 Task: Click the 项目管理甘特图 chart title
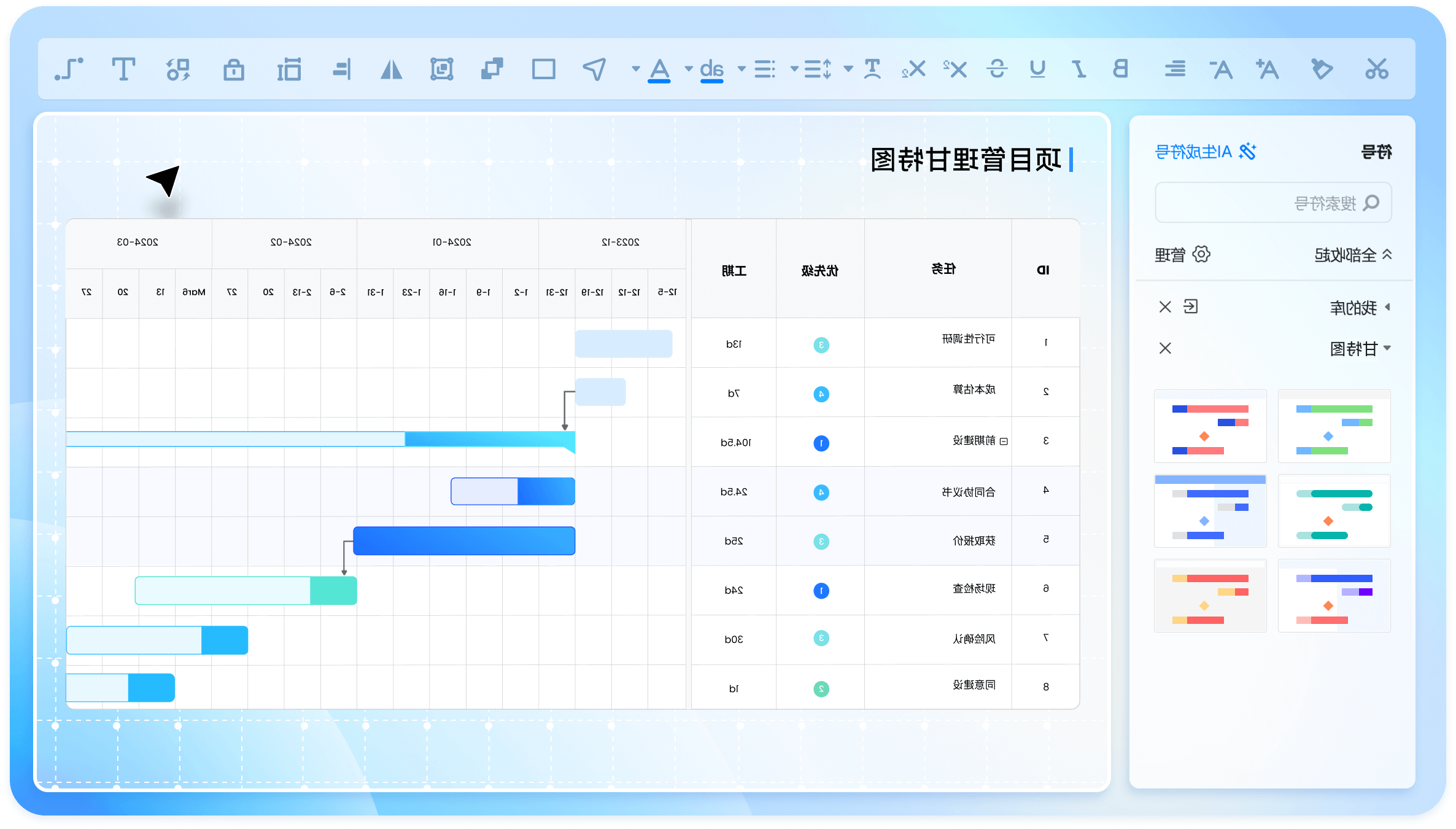point(966,160)
